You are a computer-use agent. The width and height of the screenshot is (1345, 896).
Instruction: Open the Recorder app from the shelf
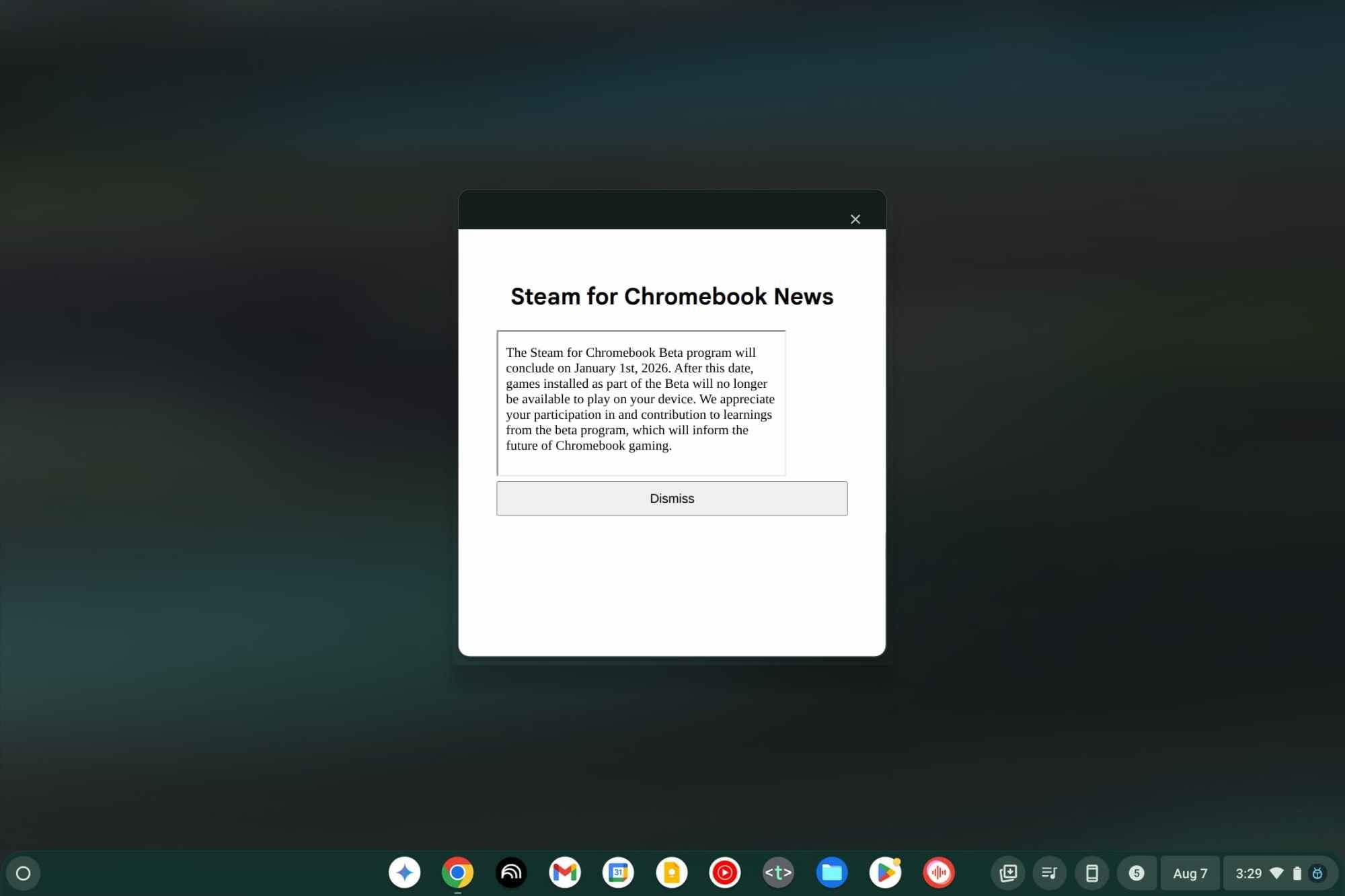tap(938, 872)
